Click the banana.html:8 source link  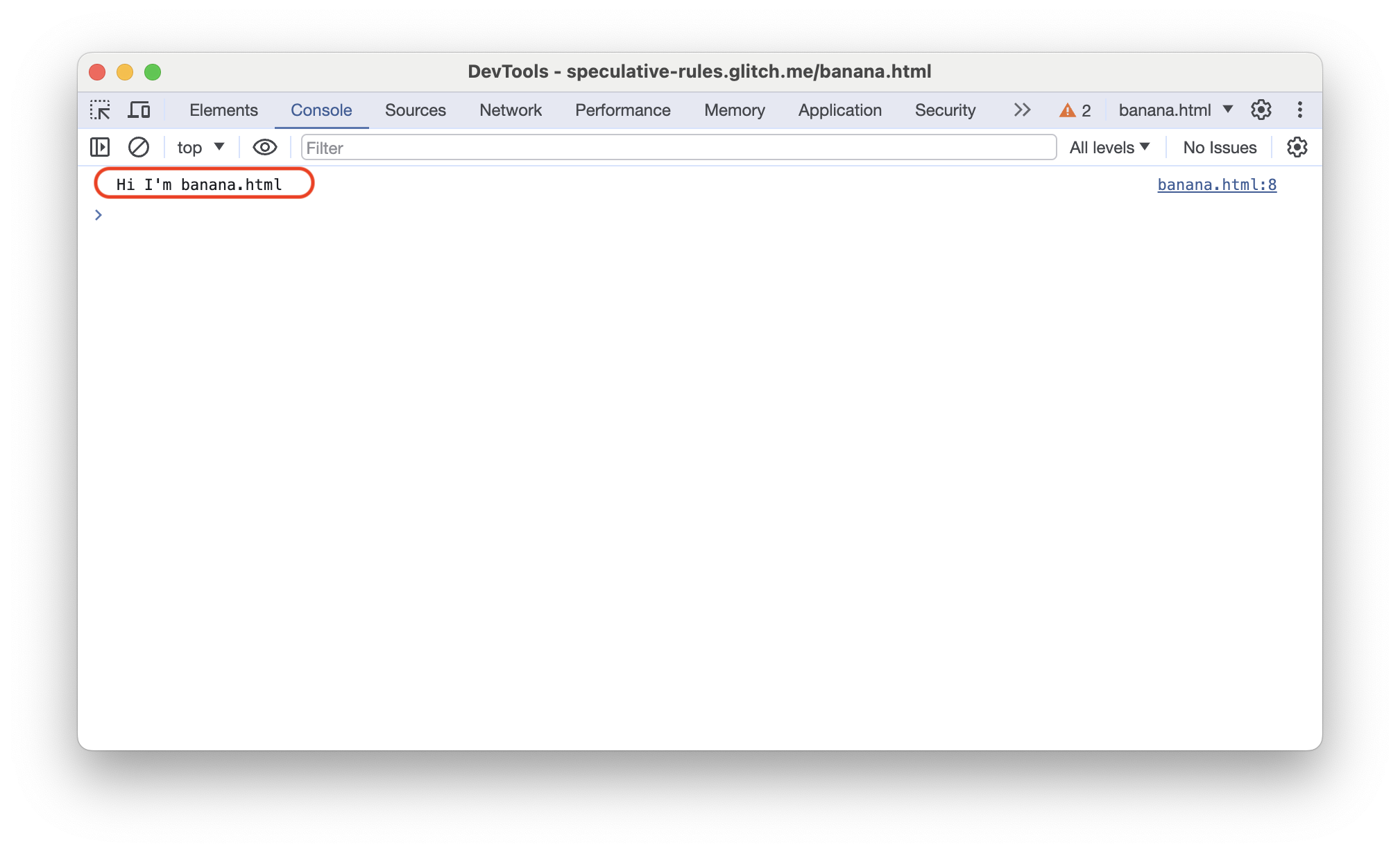click(1217, 183)
